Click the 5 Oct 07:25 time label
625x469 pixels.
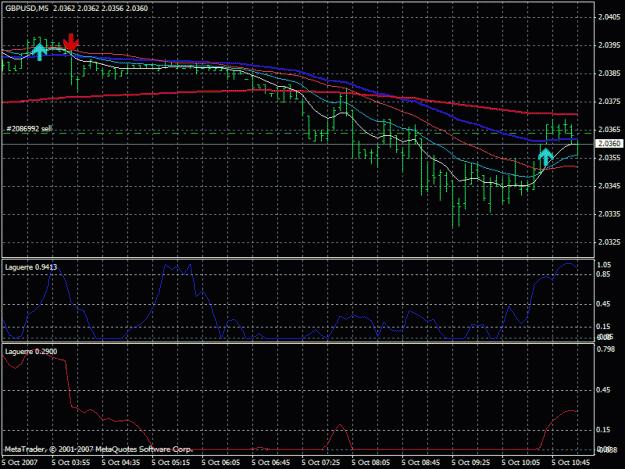coord(321,462)
